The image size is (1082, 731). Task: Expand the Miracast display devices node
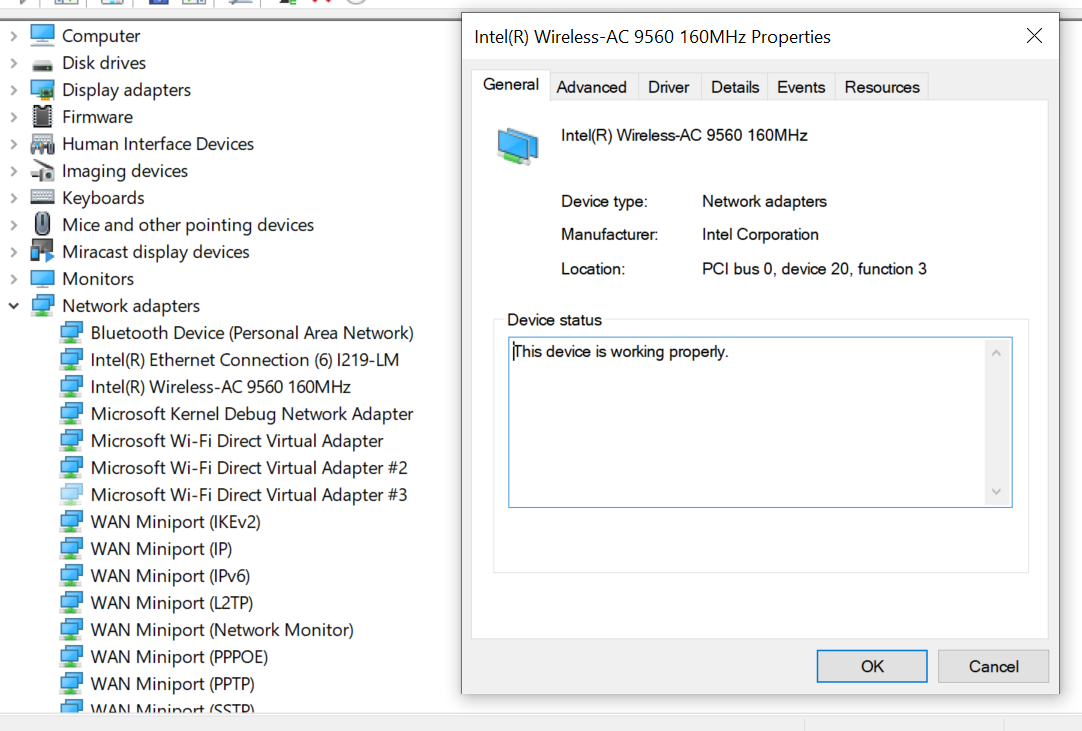tap(14, 252)
